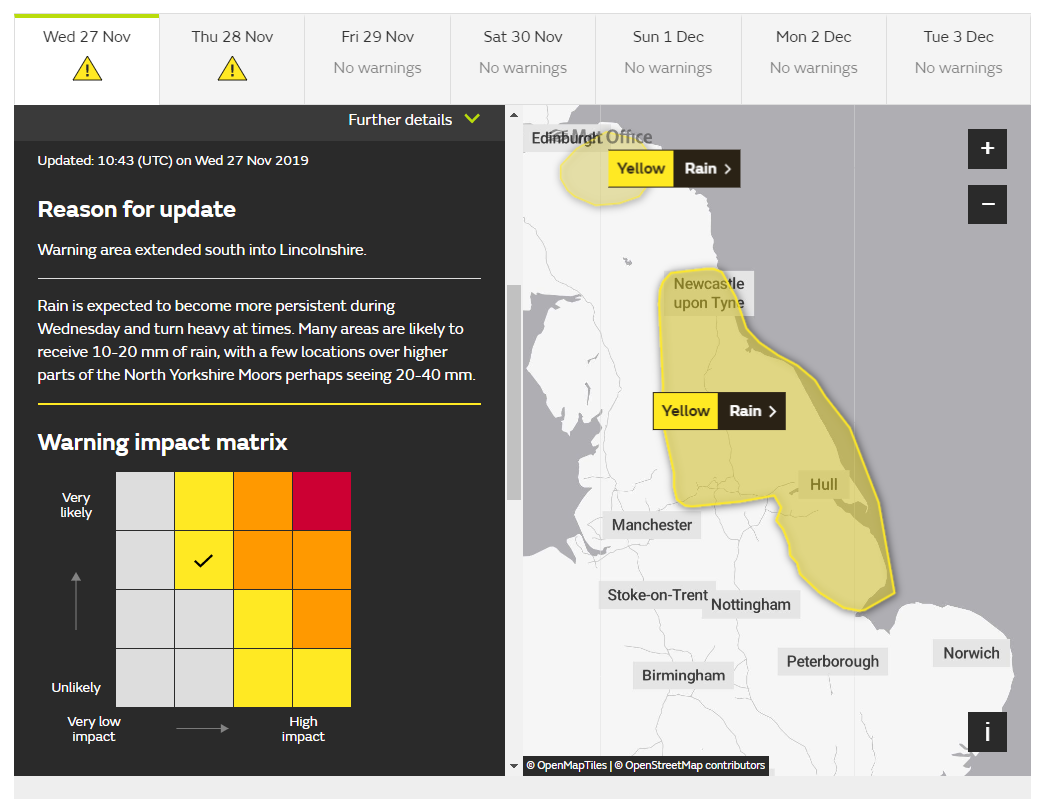The image size is (1046, 799).
Task: Click the red high-impact matrix cell
Action: pyautogui.click(x=321, y=500)
